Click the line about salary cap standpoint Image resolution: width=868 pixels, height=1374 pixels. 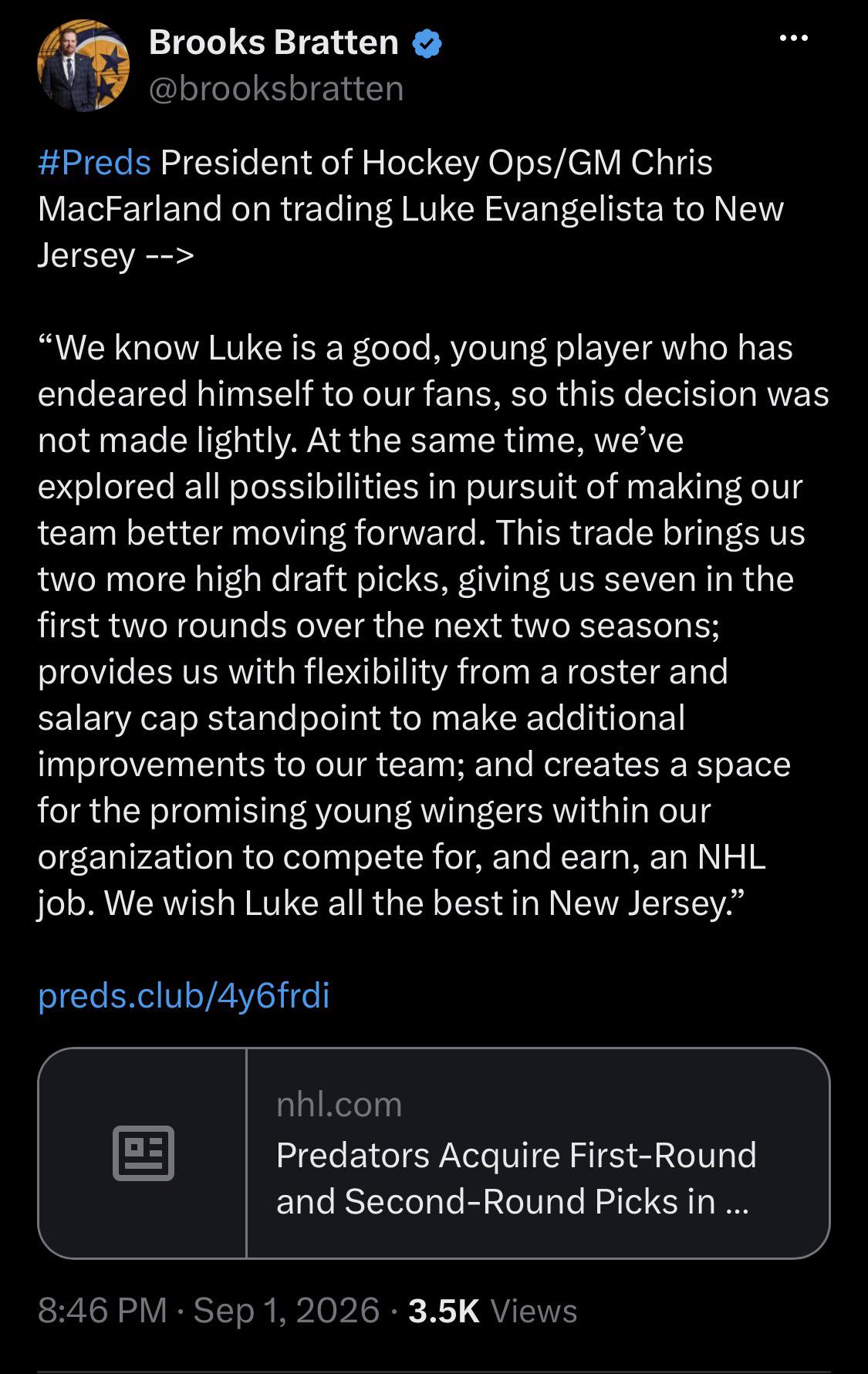point(361,717)
